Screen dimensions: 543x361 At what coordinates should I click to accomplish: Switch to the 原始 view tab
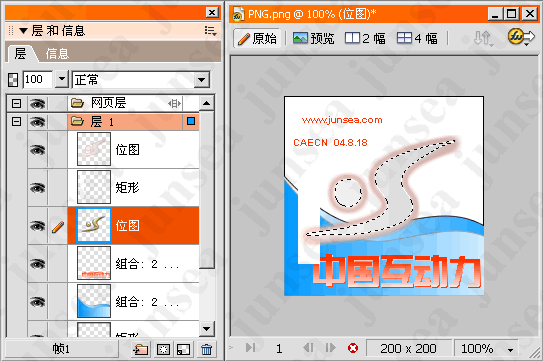pos(257,38)
